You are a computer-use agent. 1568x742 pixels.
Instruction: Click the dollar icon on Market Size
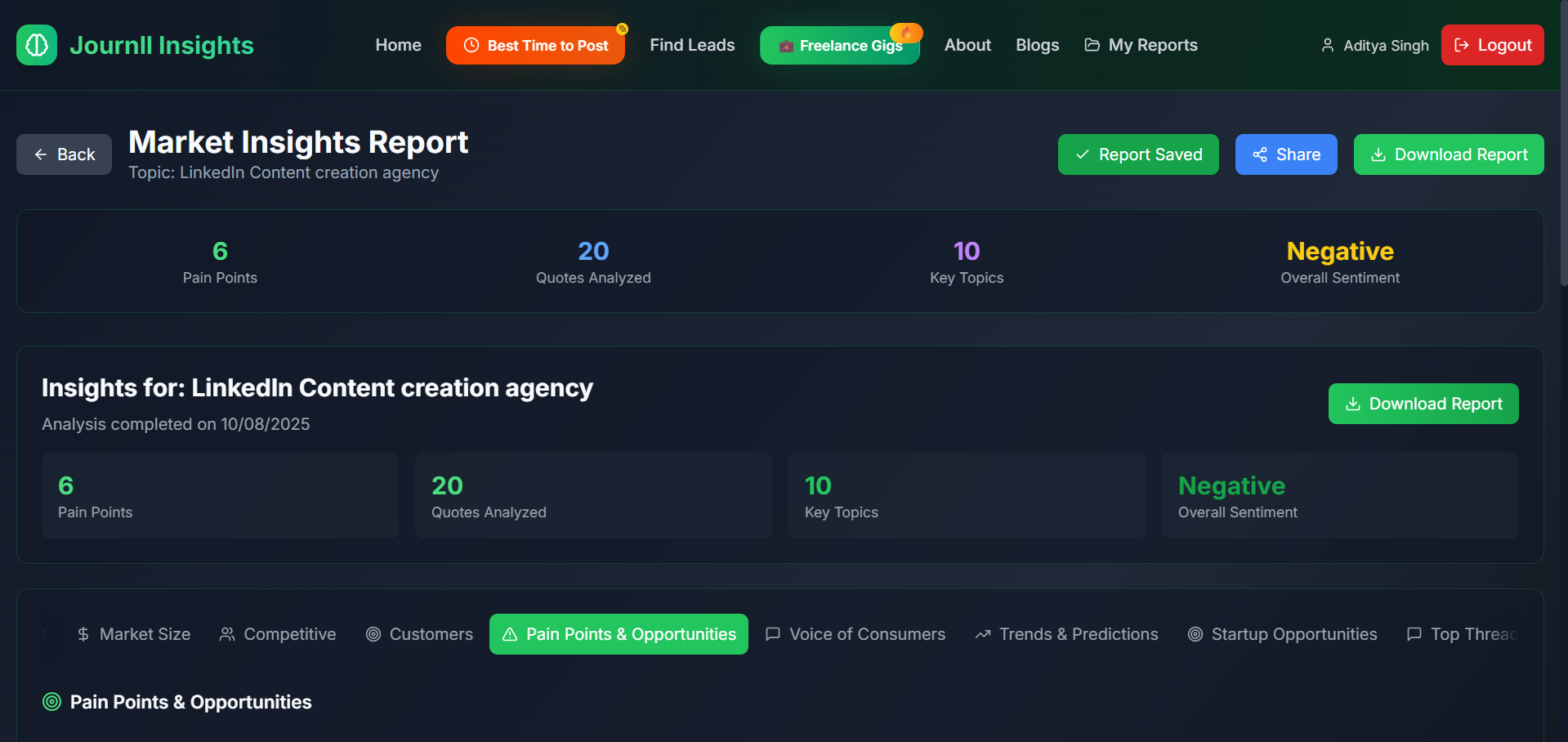tap(83, 634)
